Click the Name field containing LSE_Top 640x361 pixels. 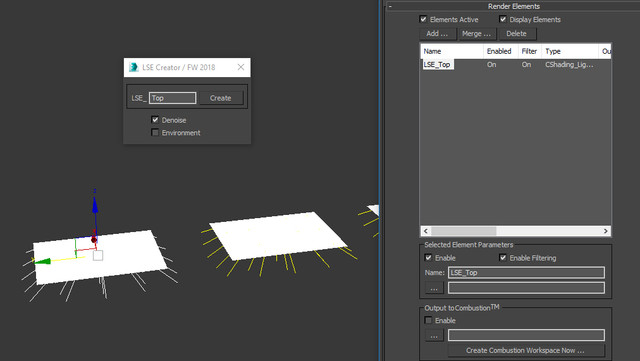526,272
